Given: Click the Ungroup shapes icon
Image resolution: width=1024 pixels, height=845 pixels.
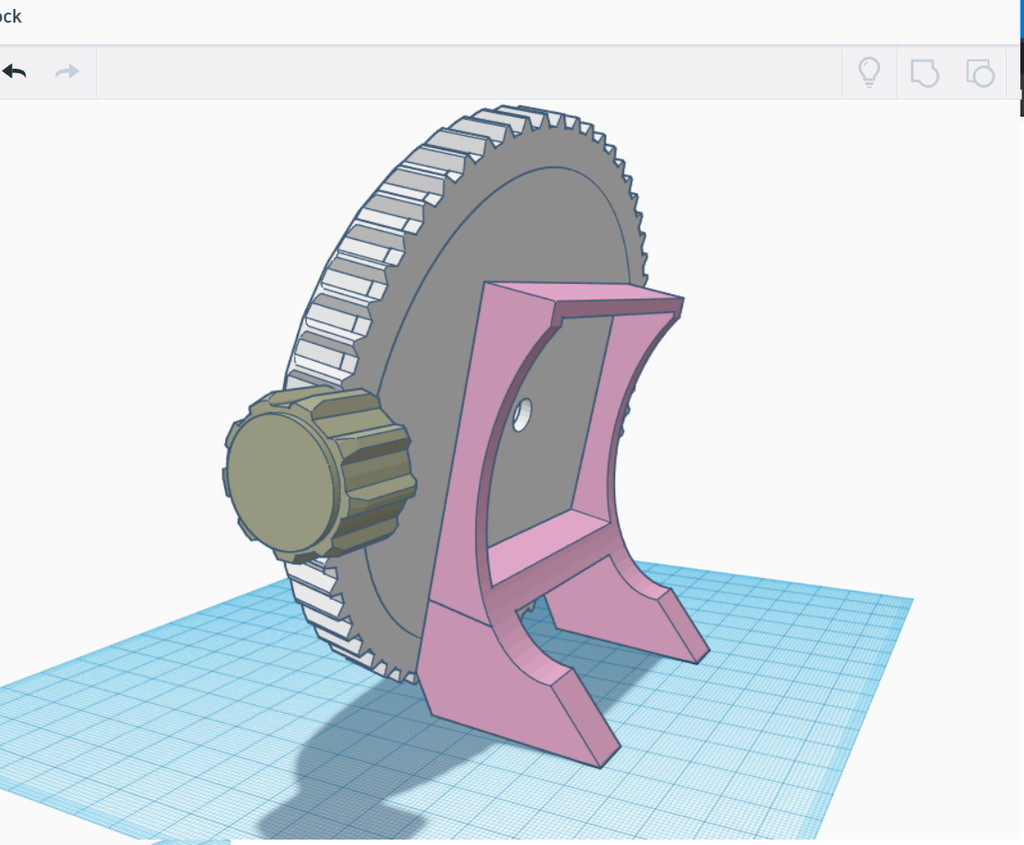Looking at the screenshot, I should point(980,72).
